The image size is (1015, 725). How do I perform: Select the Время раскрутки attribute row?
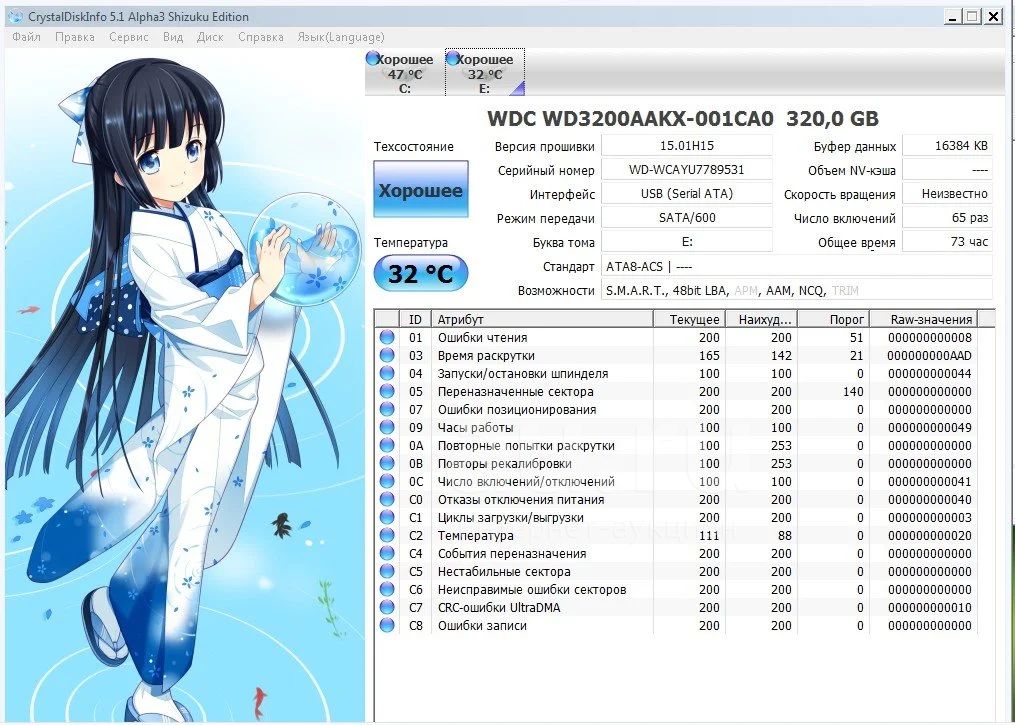point(676,355)
